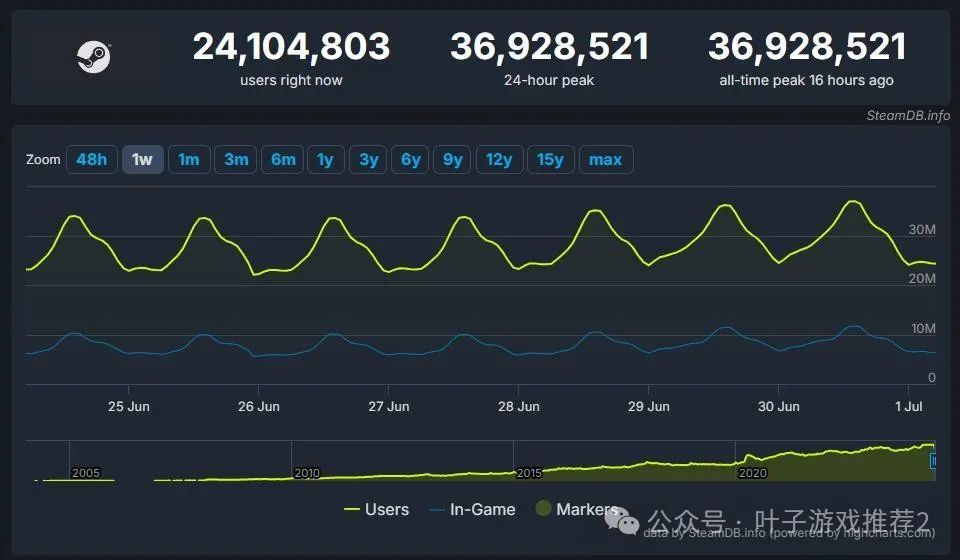Click the users right now label
The width and height of the screenshot is (960, 560).
click(291, 80)
